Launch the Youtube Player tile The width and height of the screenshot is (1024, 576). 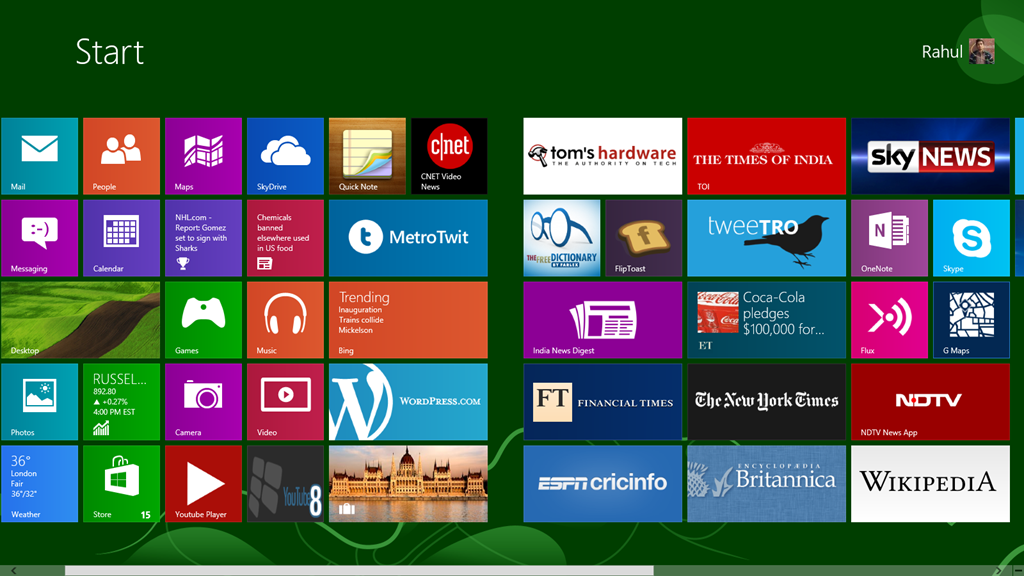203,484
